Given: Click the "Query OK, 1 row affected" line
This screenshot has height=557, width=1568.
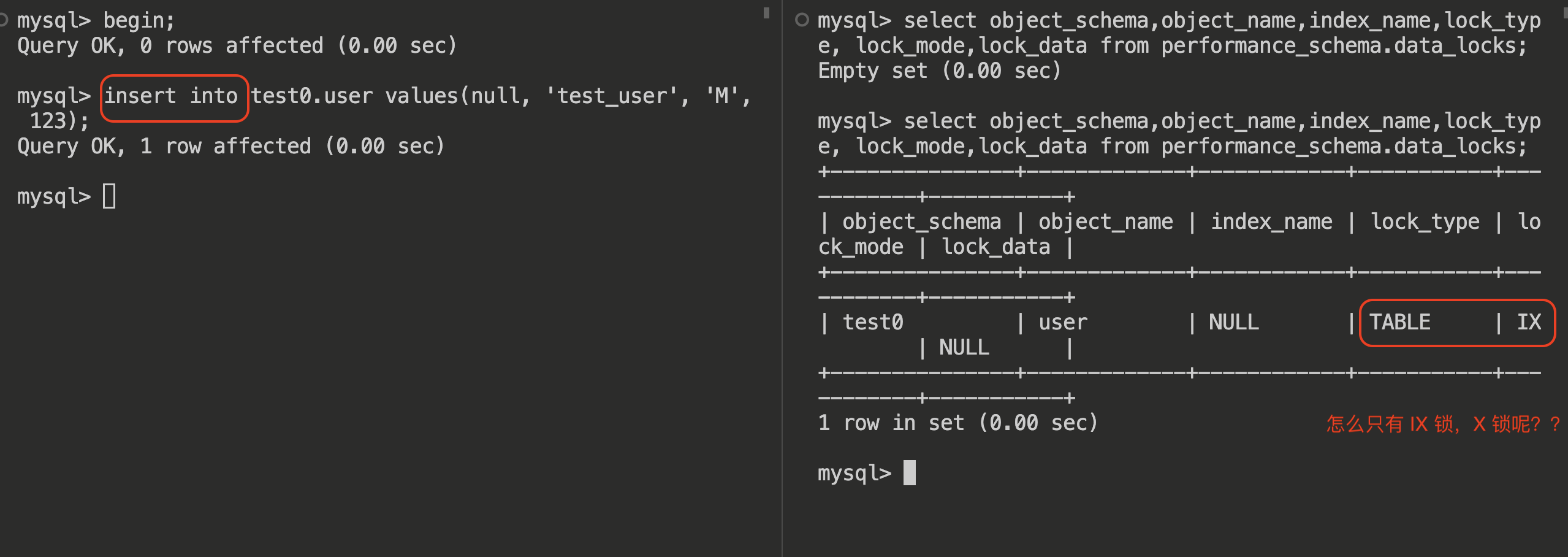Looking at the screenshot, I should tap(230, 147).
